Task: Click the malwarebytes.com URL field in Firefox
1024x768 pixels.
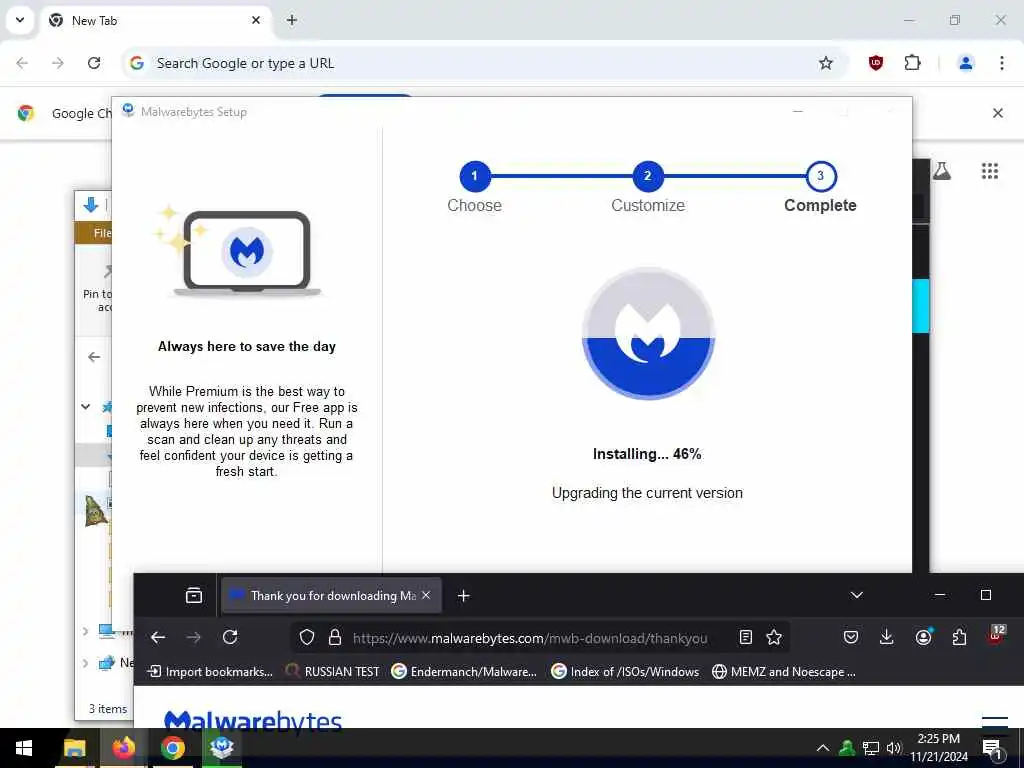Action: pos(530,638)
